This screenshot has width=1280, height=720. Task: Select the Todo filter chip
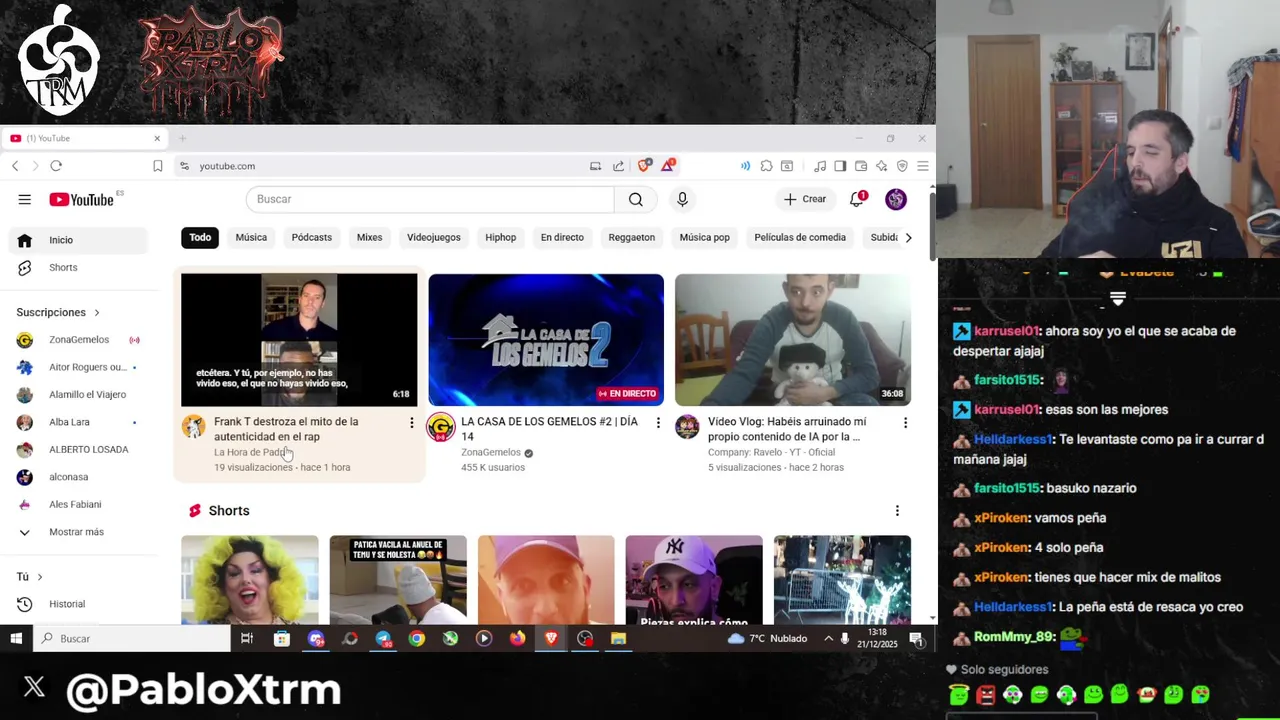tap(200, 237)
